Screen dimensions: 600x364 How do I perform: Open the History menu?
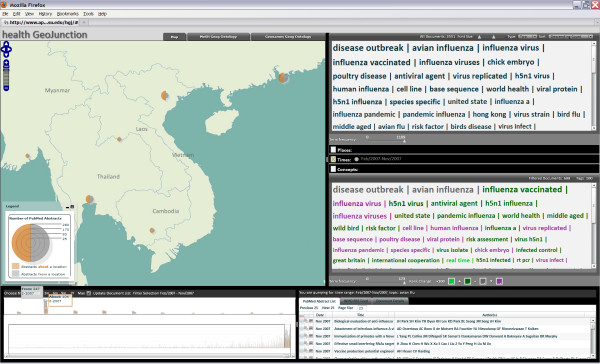tap(45, 14)
